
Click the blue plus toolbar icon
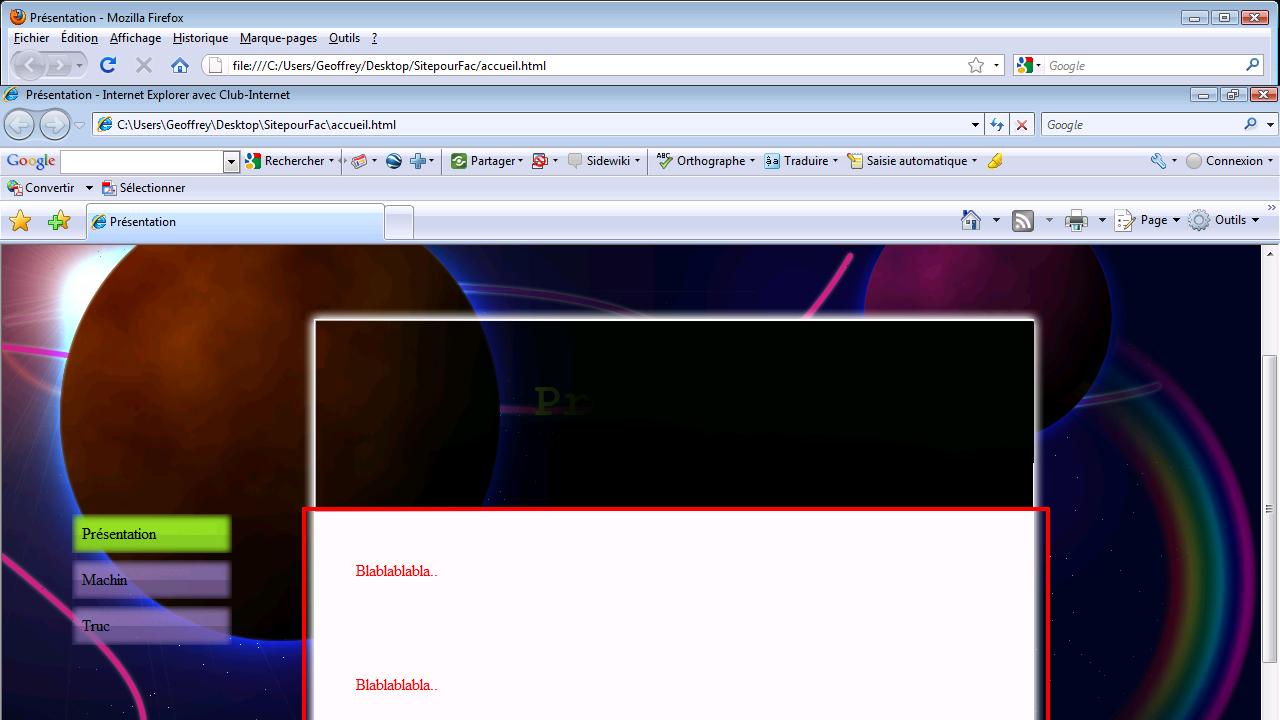[x=418, y=161]
